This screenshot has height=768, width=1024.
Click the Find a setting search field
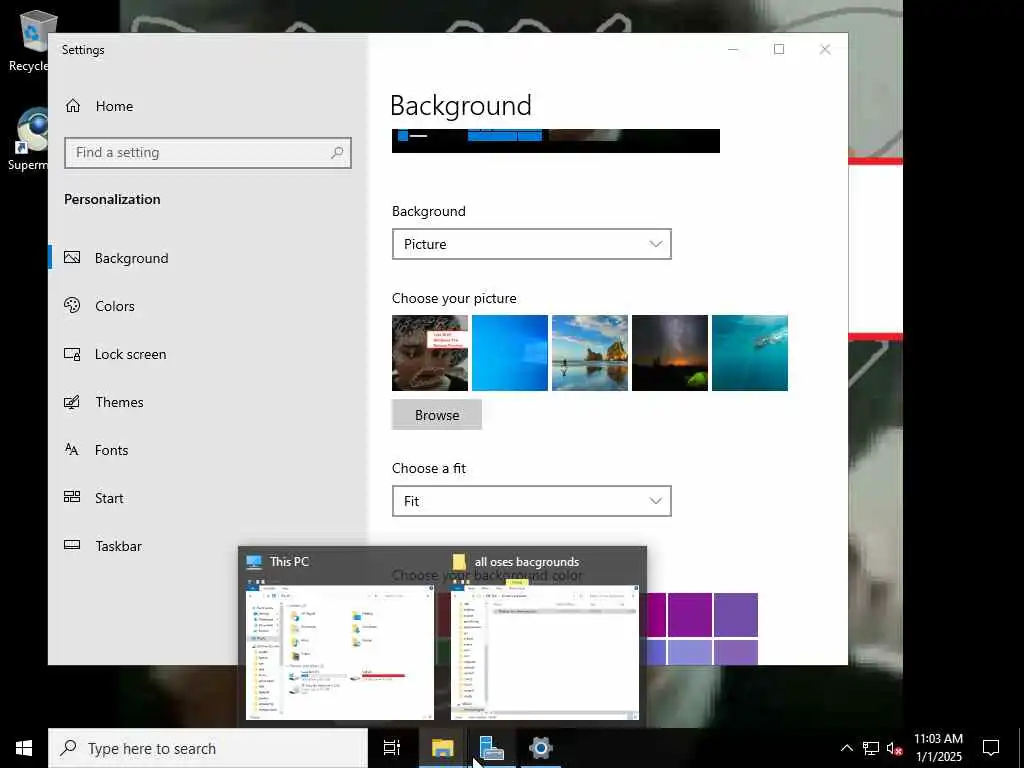(x=208, y=153)
